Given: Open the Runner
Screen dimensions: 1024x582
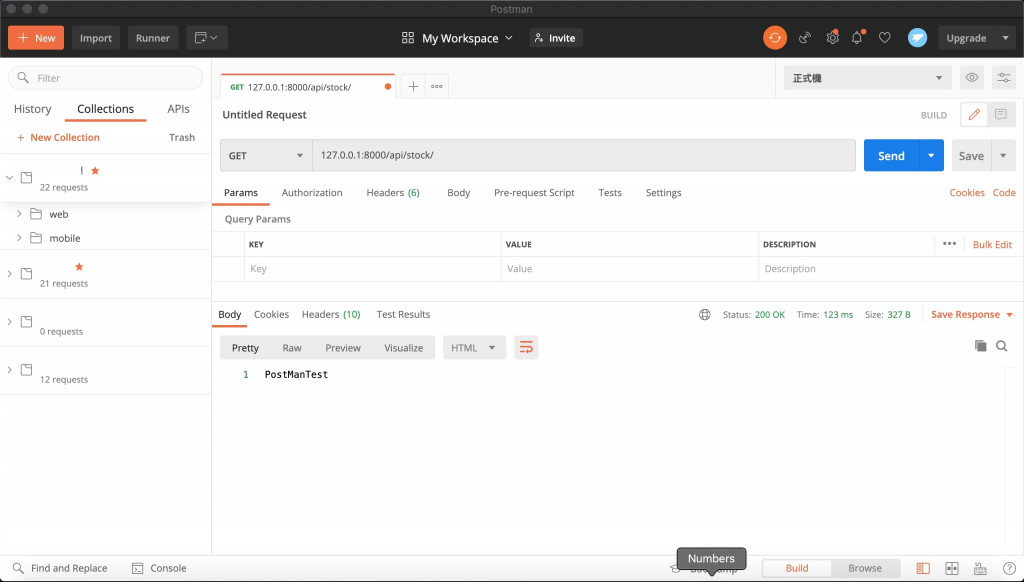Looking at the screenshot, I should 153,38.
